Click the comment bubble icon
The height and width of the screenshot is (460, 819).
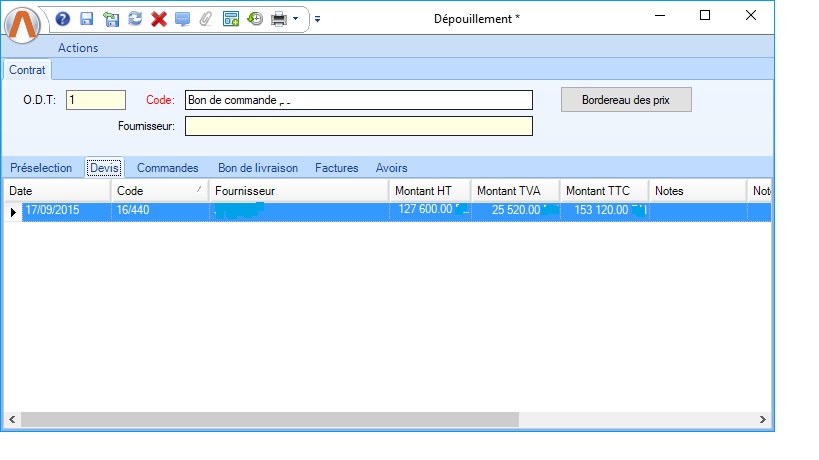tap(182, 19)
